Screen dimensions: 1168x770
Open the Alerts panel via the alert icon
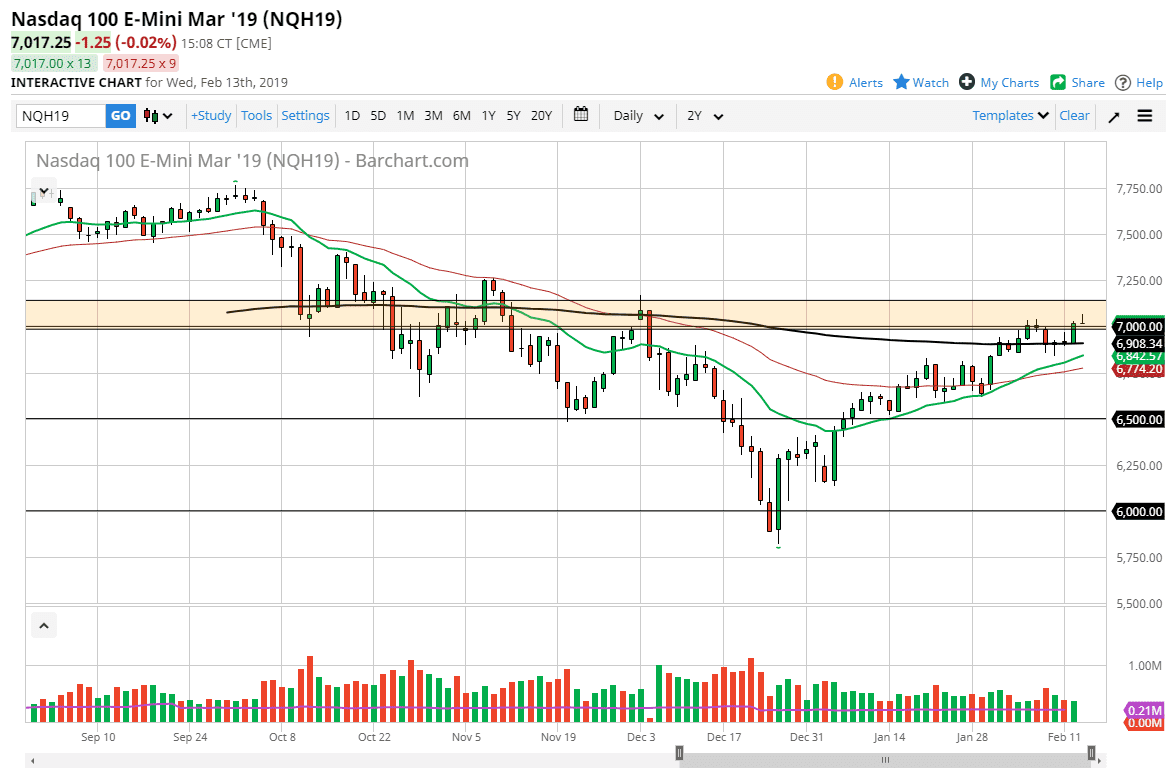(834, 82)
